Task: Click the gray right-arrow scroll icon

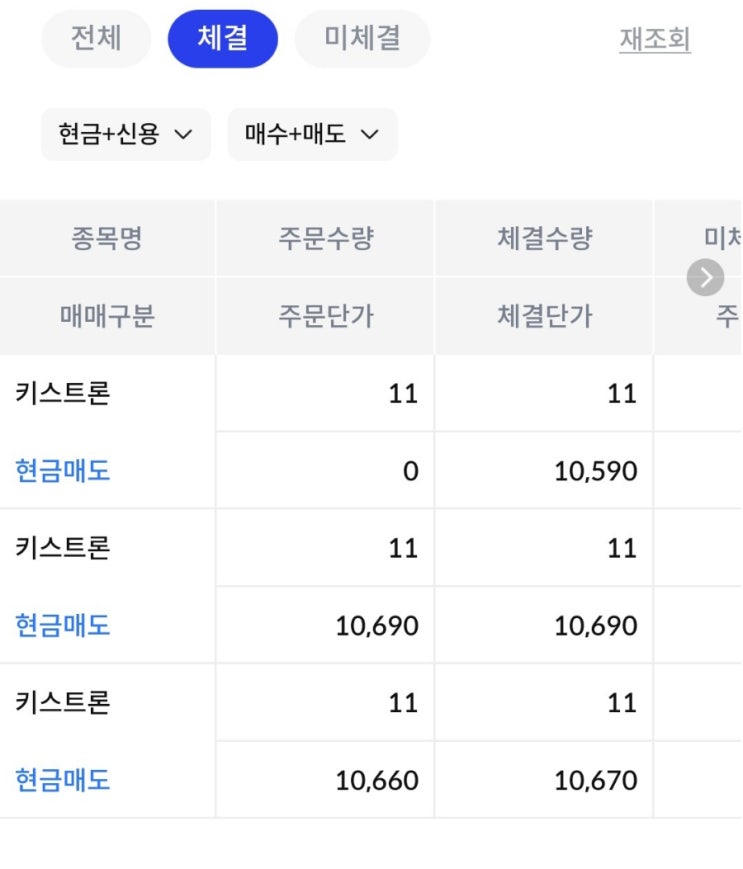Action: (x=705, y=278)
